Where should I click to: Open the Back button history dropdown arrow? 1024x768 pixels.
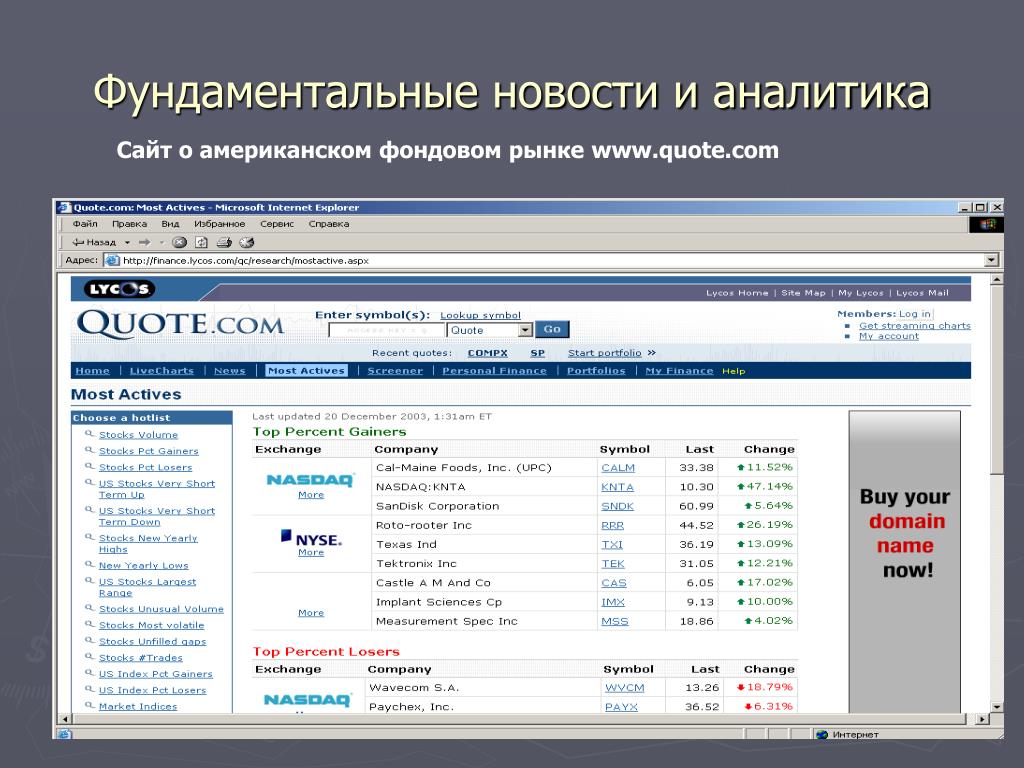pyautogui.click(x=127, y=242)
